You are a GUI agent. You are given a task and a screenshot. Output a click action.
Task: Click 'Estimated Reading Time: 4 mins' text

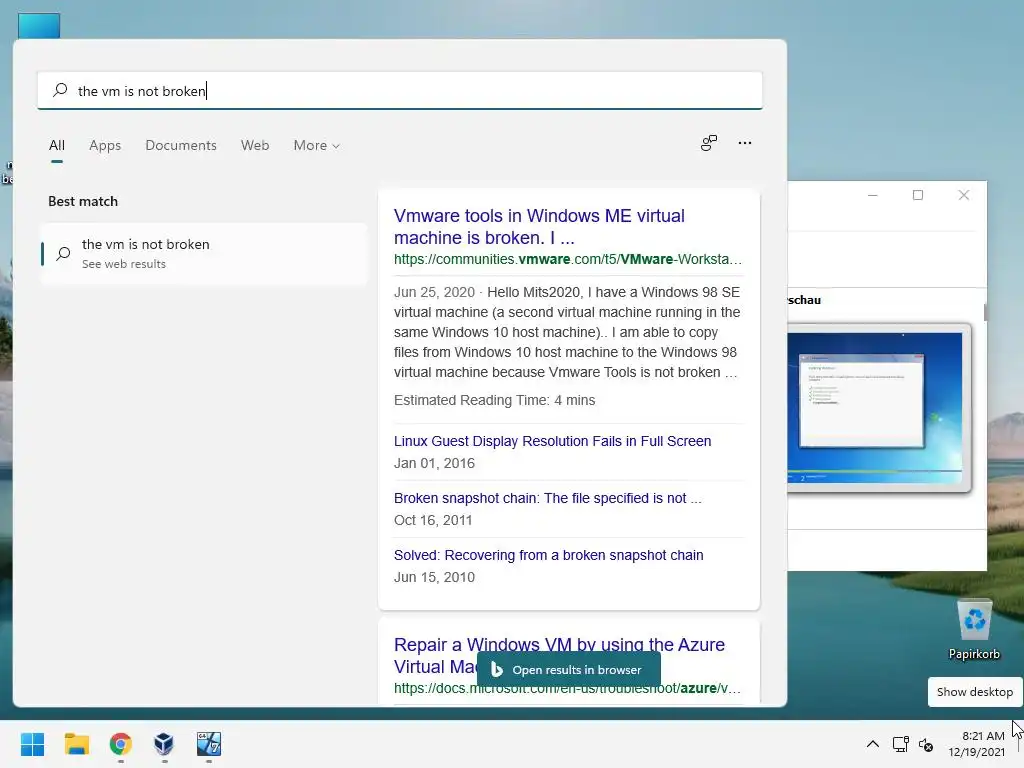(494, 400)
